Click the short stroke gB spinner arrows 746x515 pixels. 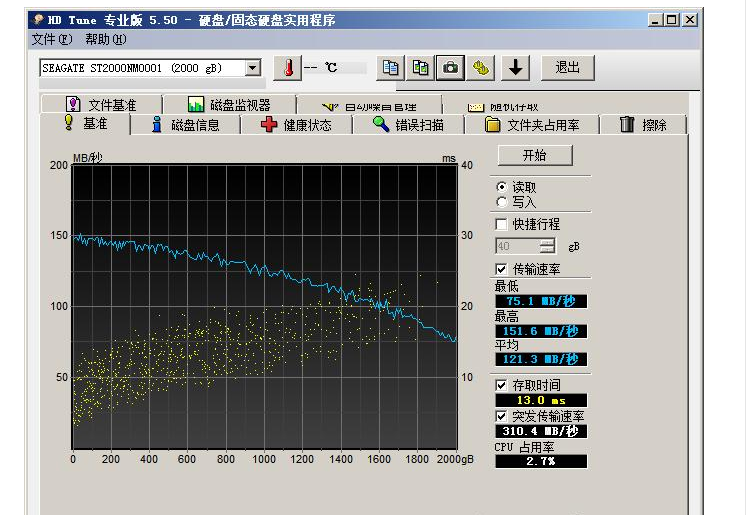pyautogui.click(x=547, y=246)
